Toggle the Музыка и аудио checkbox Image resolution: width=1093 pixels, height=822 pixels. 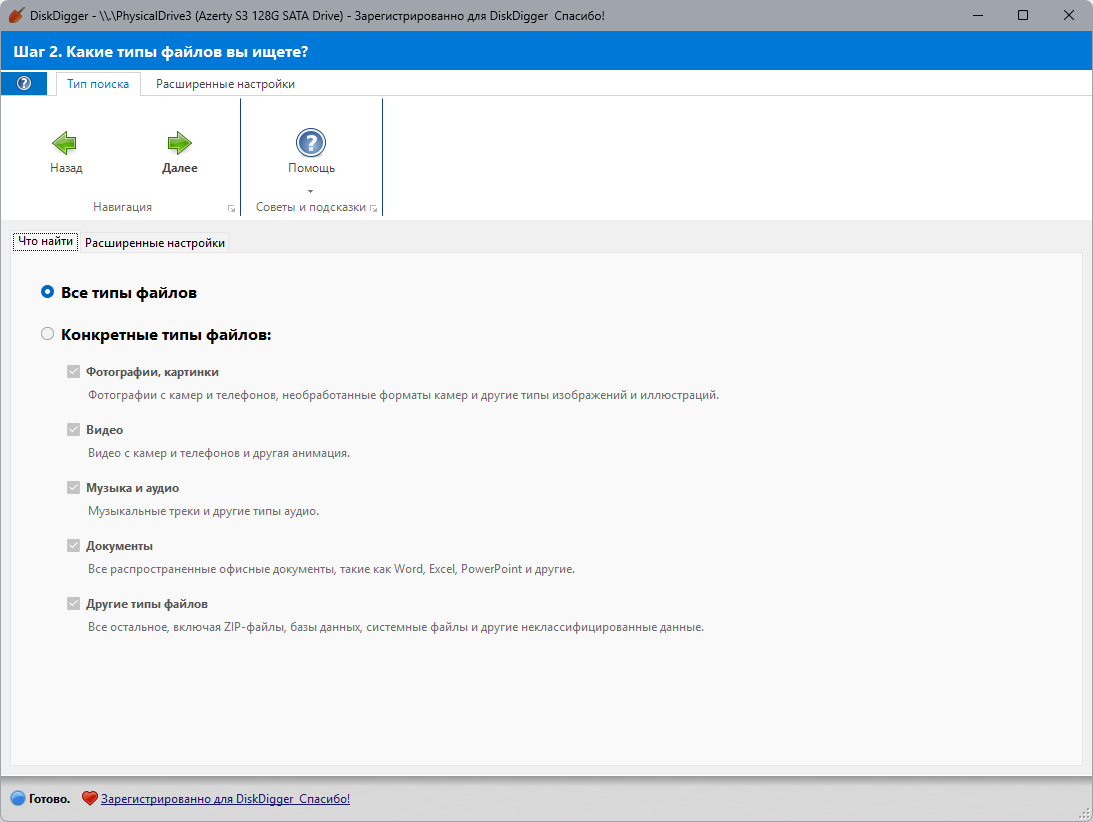73,487
